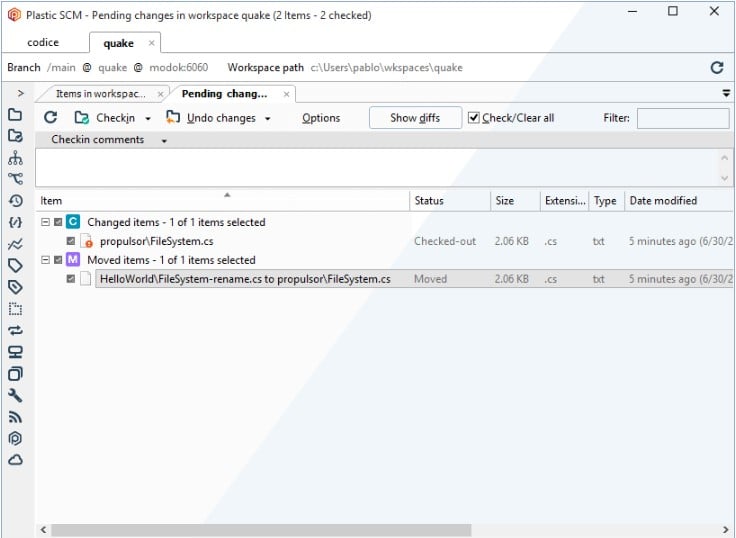Open the labels tag icon
The height and width of the screenshot is (538, 736).
(15, 265)
